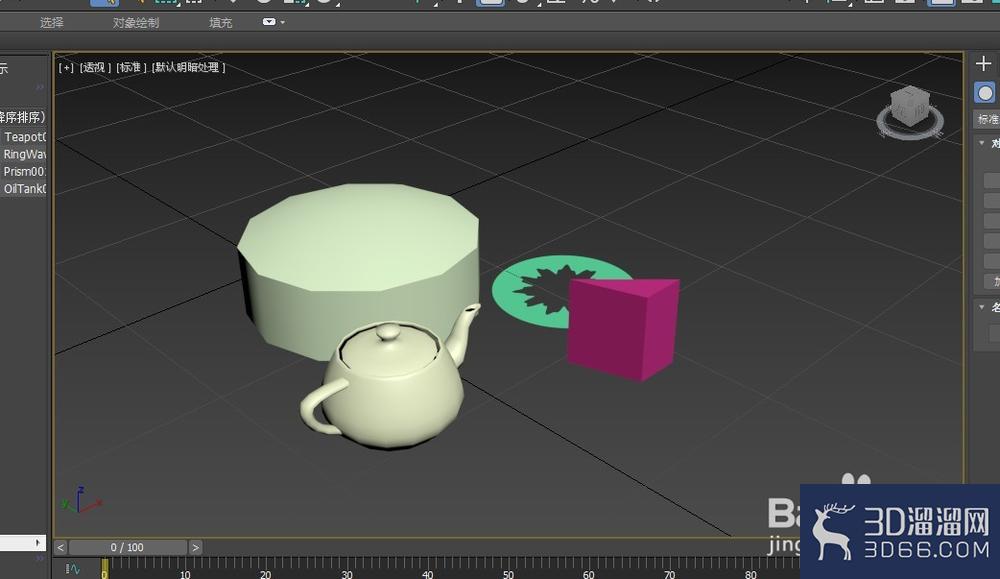Step to previous frame on time slider
Image resolution: width=1000 pixels, height=579 pixels.
coord(61,547)
